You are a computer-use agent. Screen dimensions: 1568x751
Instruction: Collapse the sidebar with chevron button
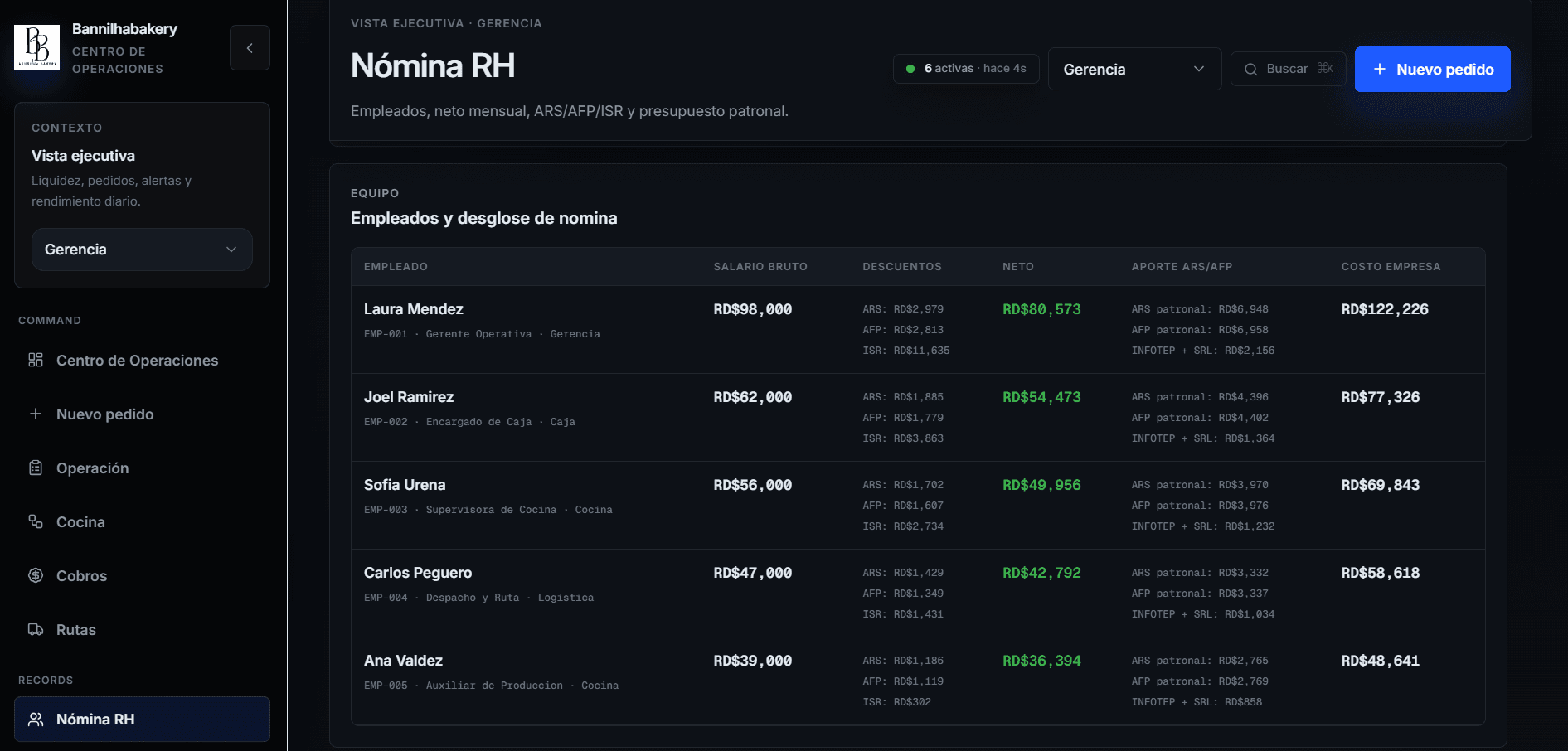click(250, 48)
